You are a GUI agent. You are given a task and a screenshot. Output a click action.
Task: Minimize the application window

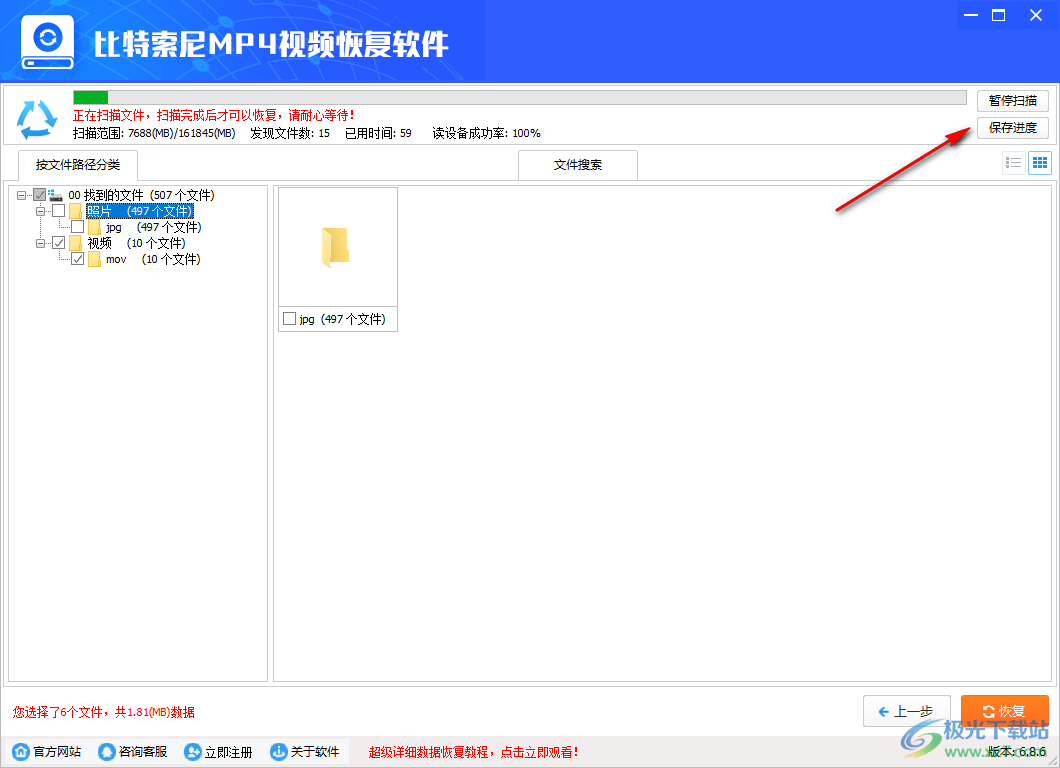(971, 15)
